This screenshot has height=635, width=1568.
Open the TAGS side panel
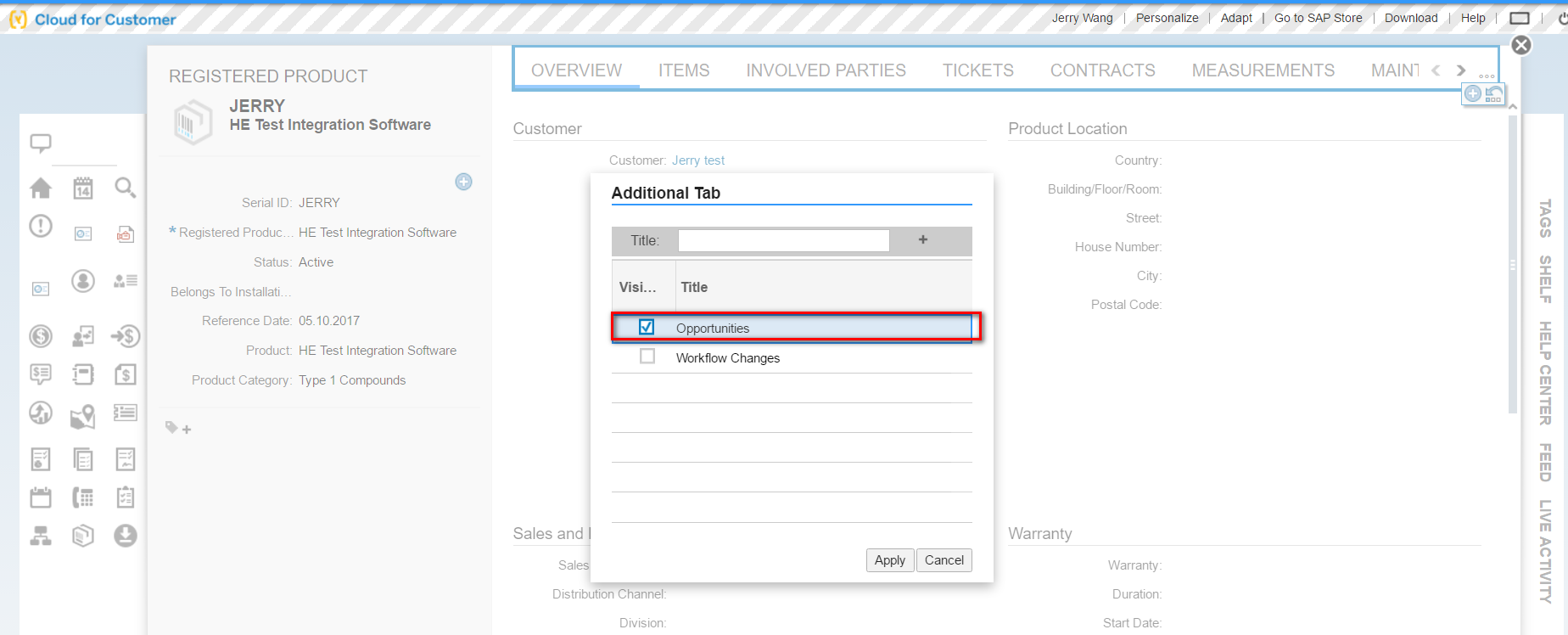tap(1545, 218)
